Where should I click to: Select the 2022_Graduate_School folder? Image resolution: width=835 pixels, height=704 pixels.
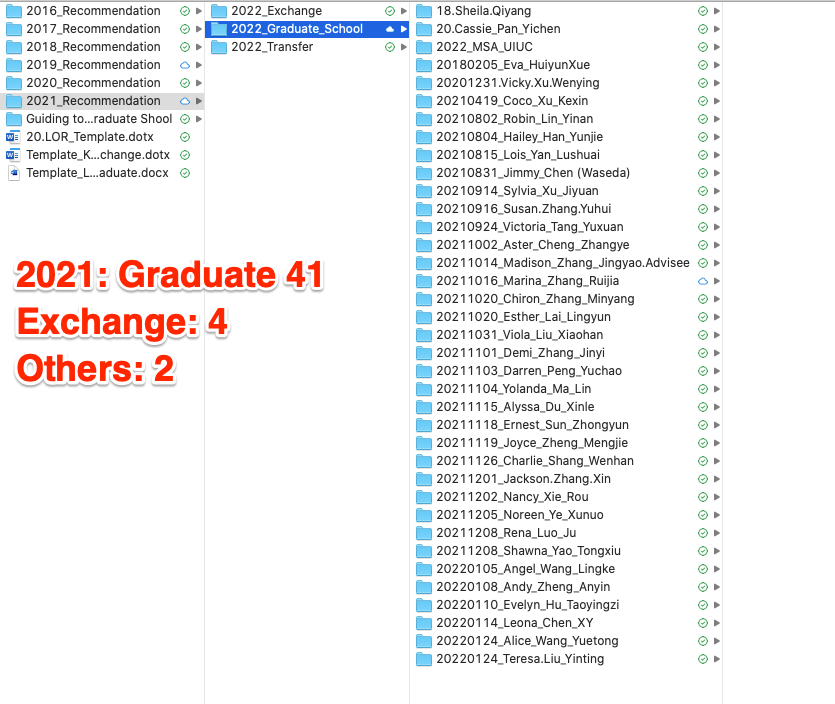pos(307,29)
